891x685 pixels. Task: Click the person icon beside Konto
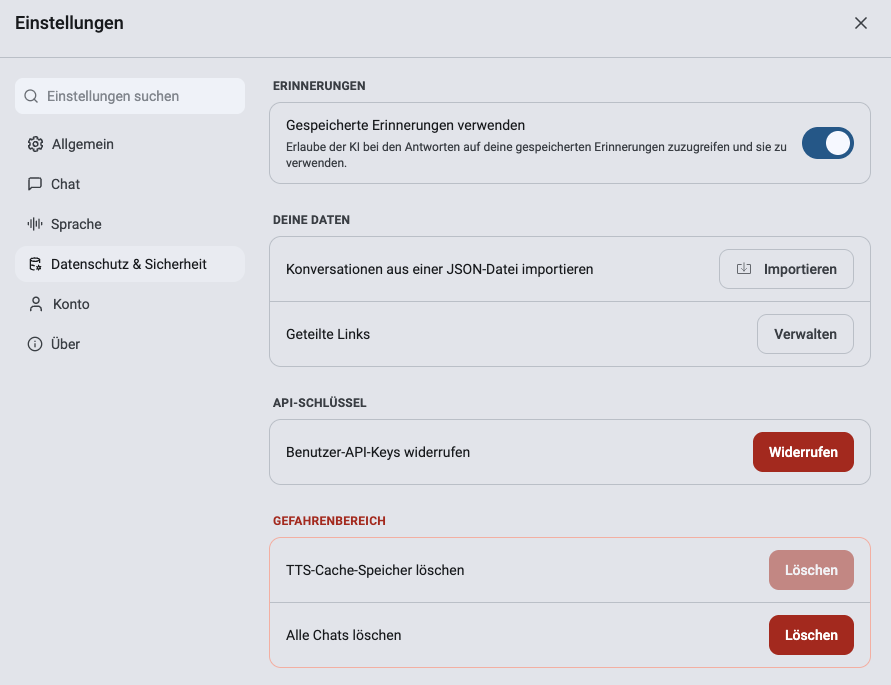[36, 304]
